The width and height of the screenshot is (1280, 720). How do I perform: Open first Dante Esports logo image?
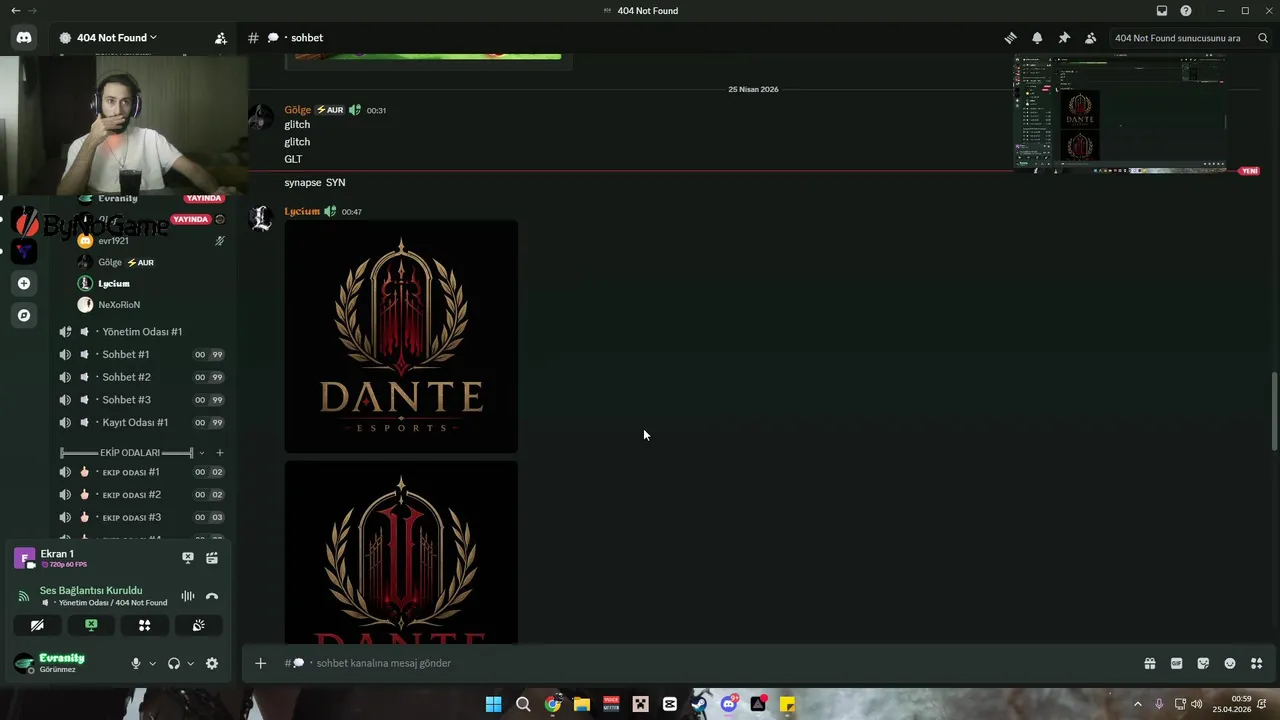pyautogui.click(x=401, y=337)
